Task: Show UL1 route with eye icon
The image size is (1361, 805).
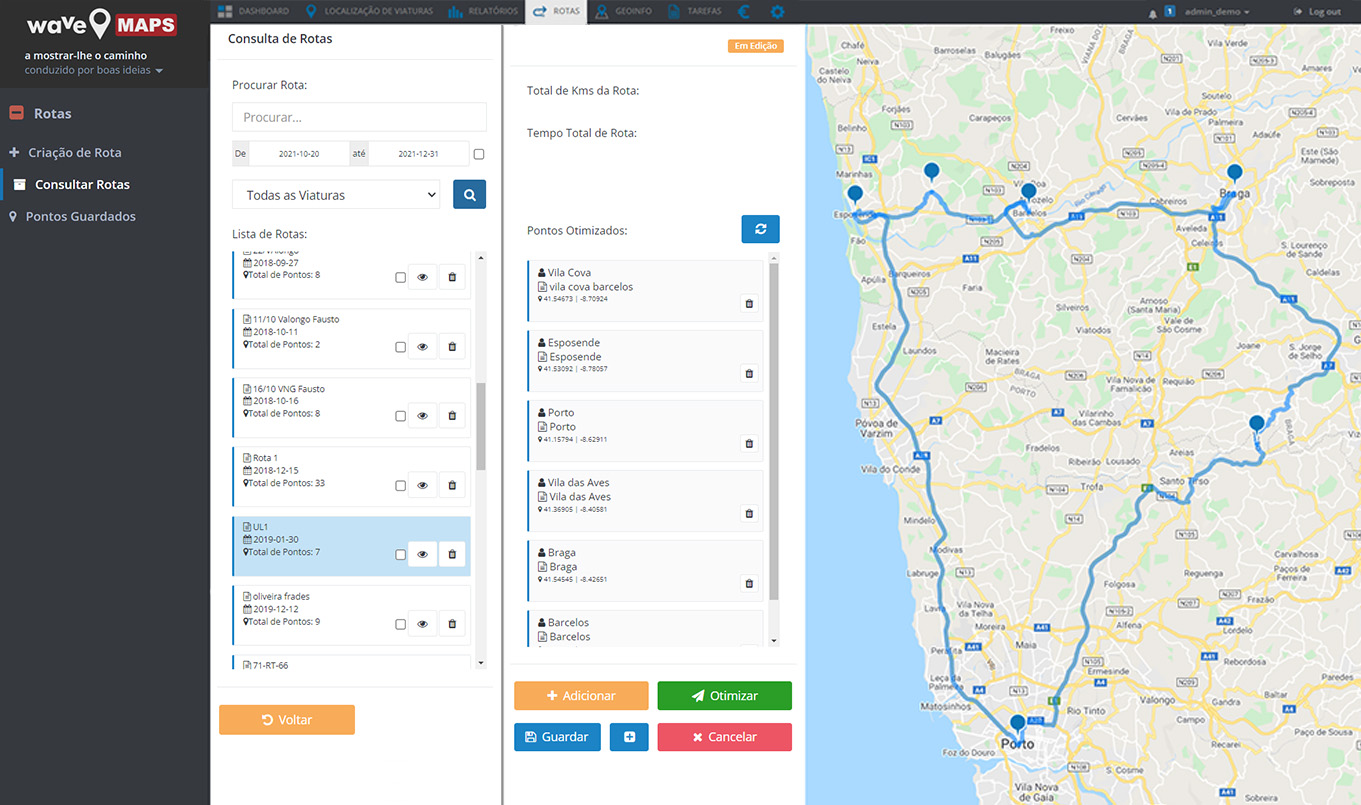Action: tap(422, 554)
